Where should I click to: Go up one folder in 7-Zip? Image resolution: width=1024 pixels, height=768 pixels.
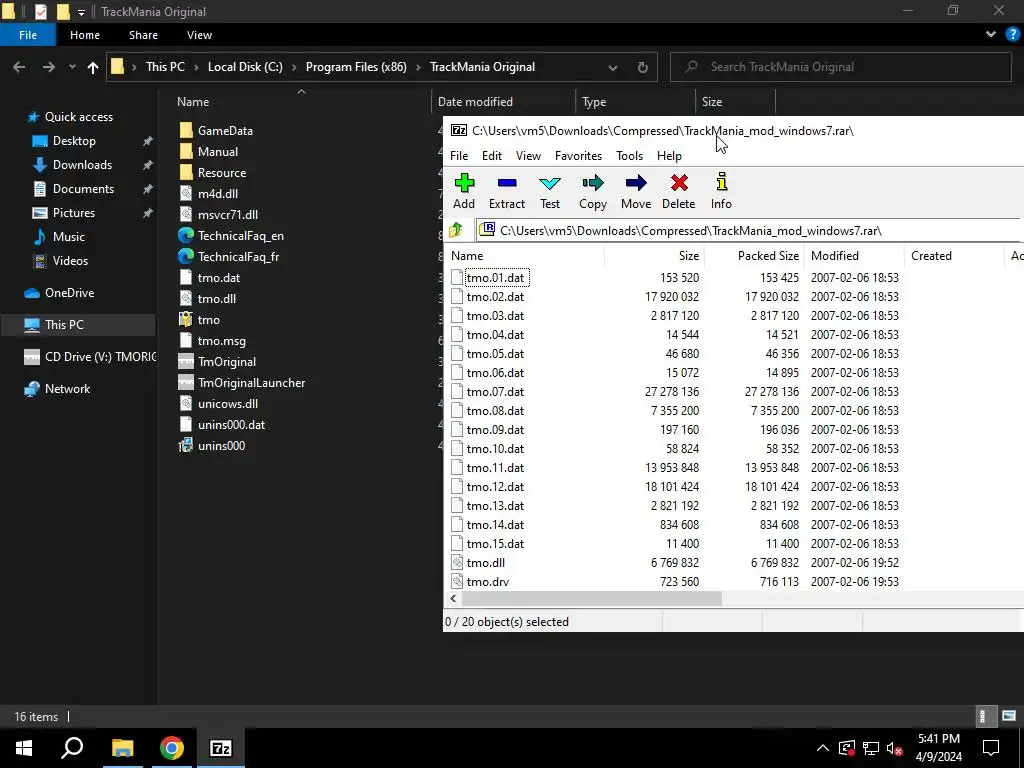pyautogui.click(x=456, y=230)
